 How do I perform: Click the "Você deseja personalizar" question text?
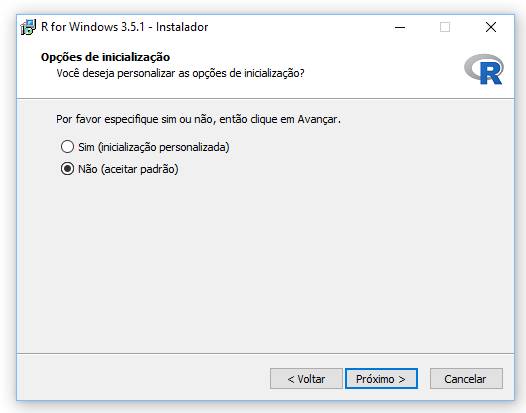coord(180,73)
